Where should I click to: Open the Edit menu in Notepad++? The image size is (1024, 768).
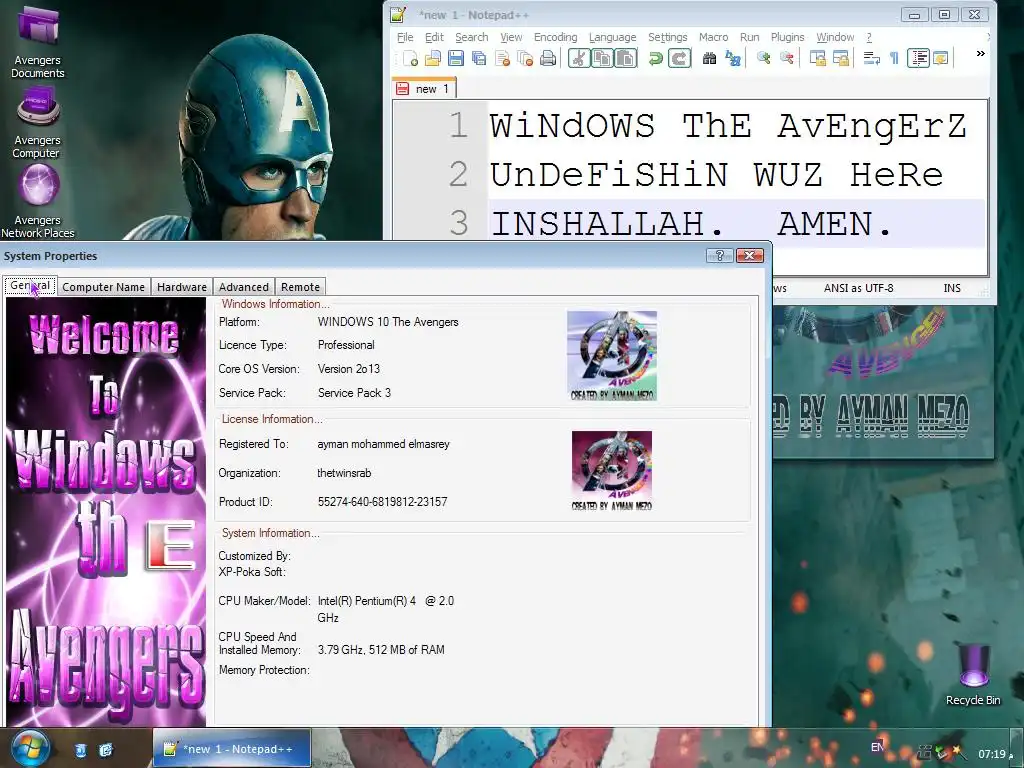434,37
